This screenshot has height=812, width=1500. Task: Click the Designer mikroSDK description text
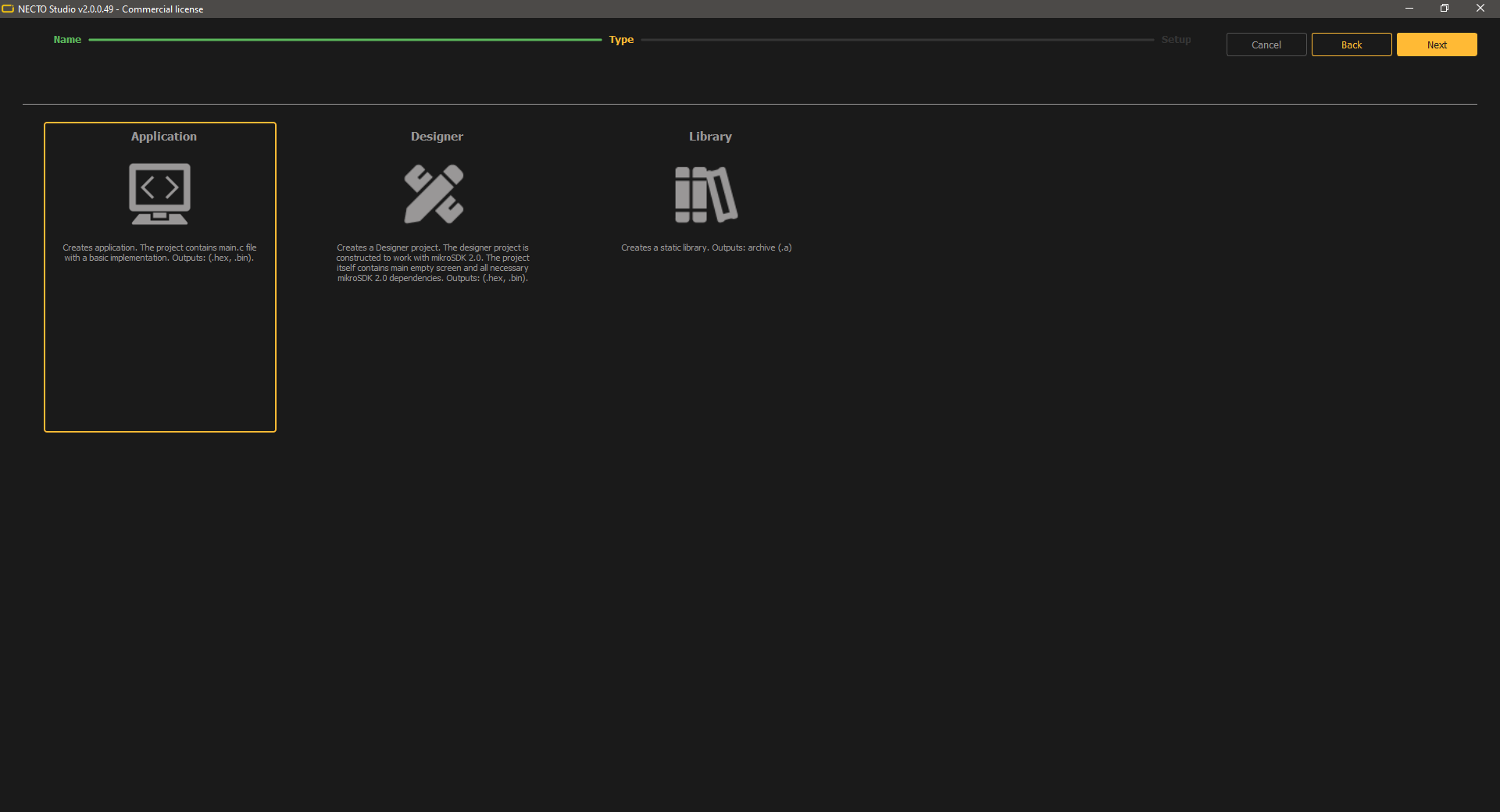[x=433, y=263]
